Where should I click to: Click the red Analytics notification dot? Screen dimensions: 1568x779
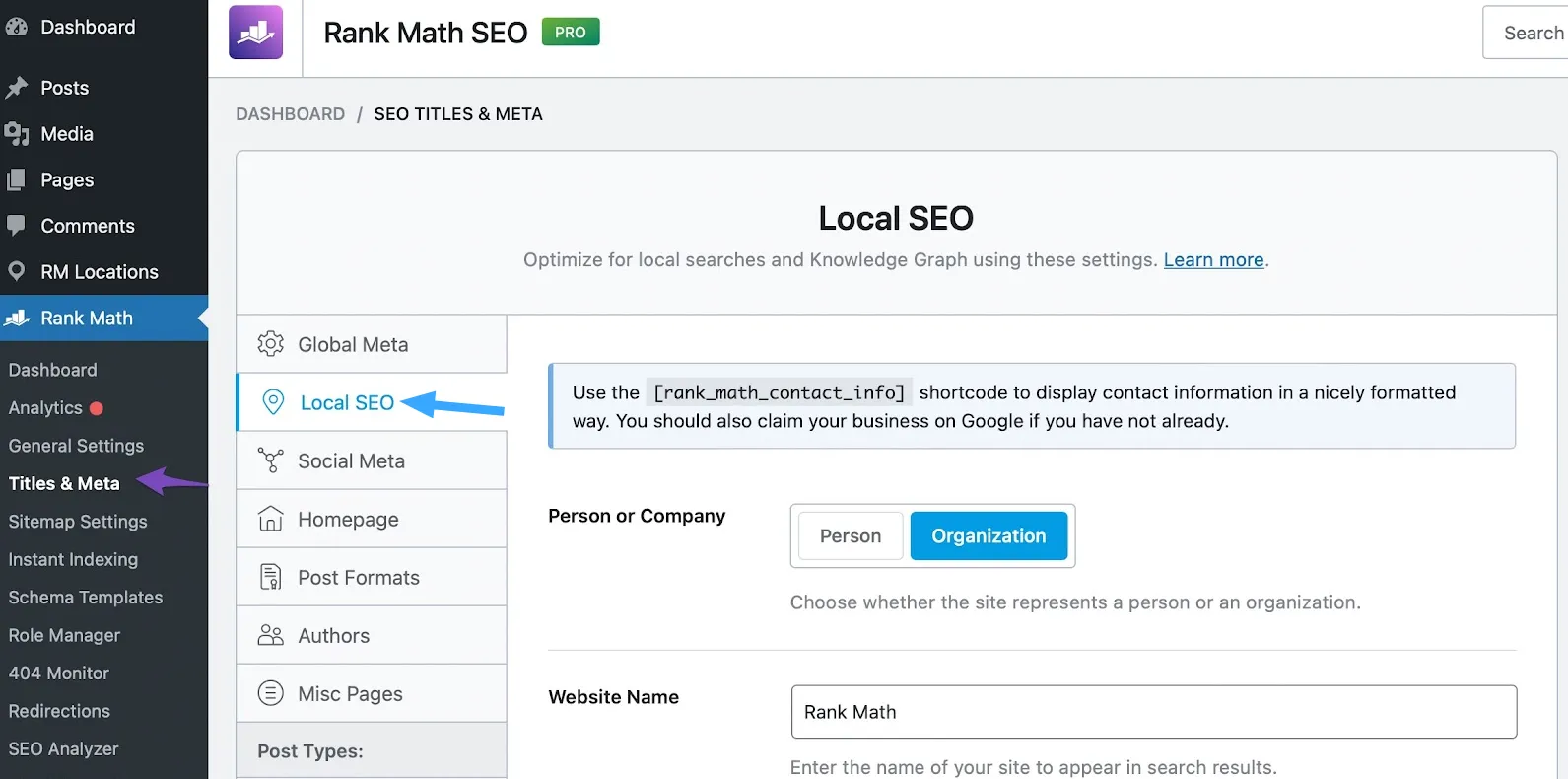coord(97,408)
